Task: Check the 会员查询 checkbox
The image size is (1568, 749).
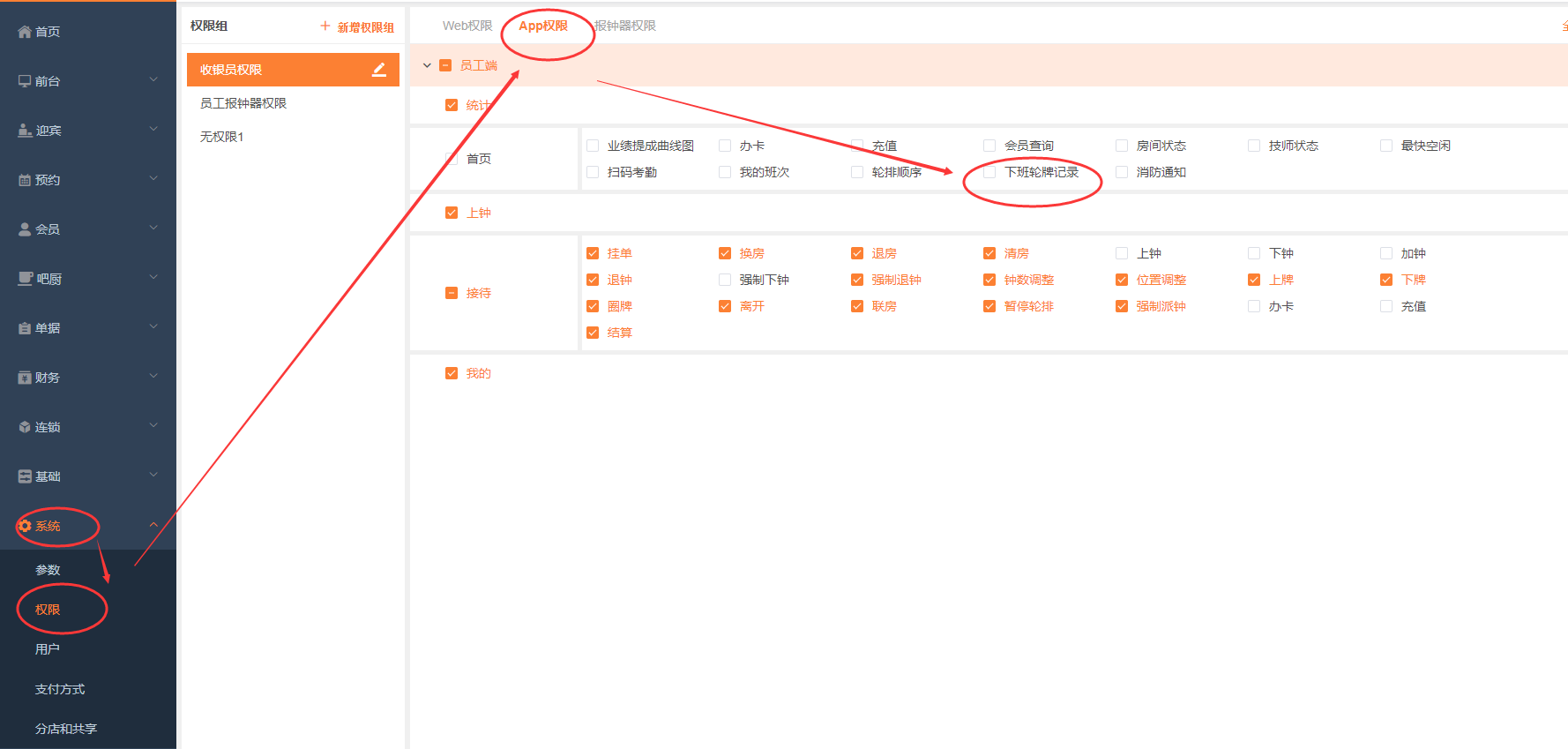Action: pos(989,146)
